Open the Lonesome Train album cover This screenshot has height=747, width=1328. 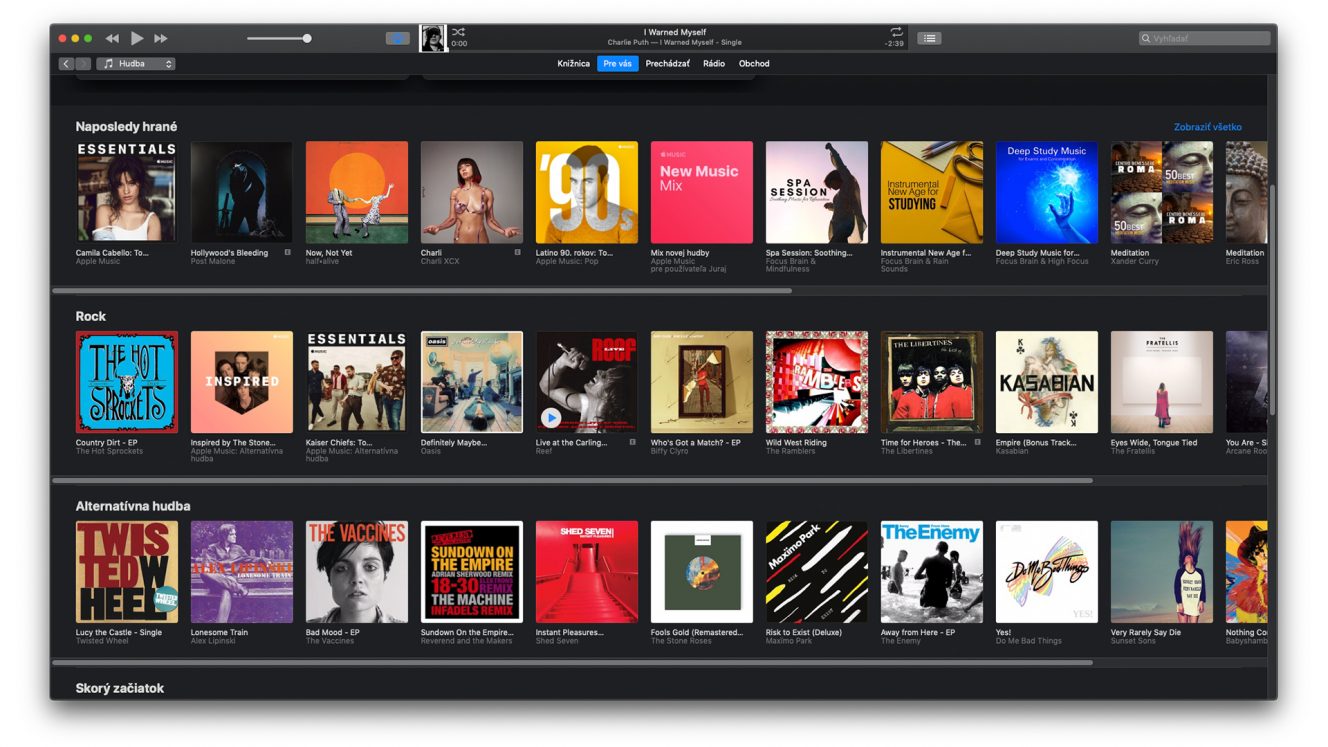point(242,572)
